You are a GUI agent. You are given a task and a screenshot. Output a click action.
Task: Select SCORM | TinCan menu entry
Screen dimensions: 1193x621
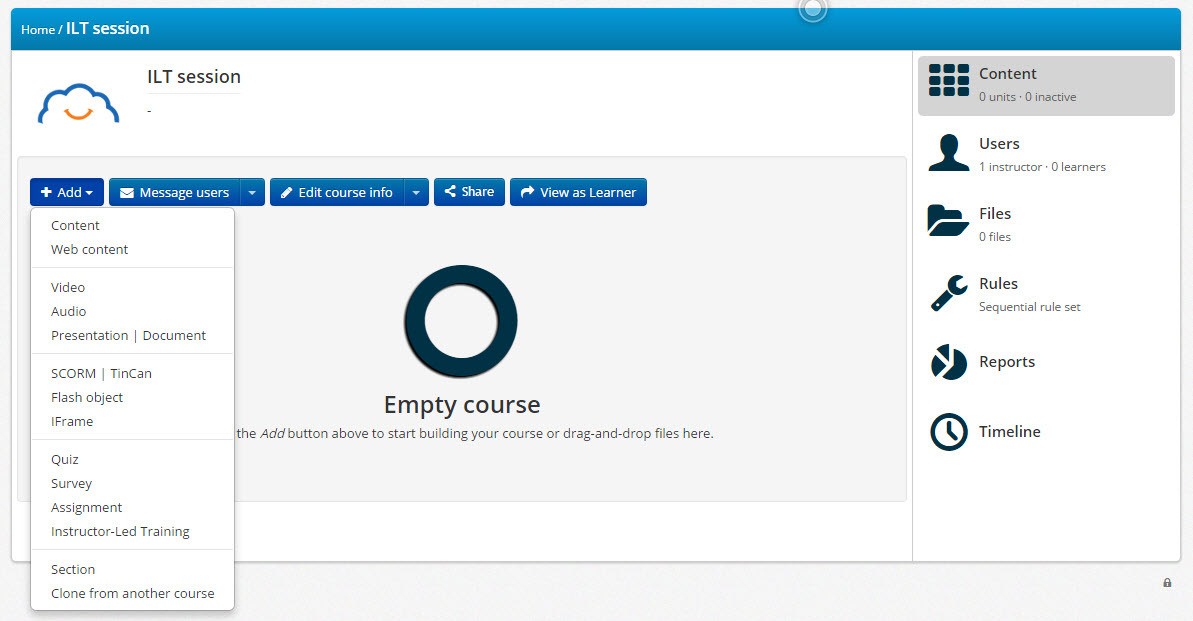coord(101,374)
